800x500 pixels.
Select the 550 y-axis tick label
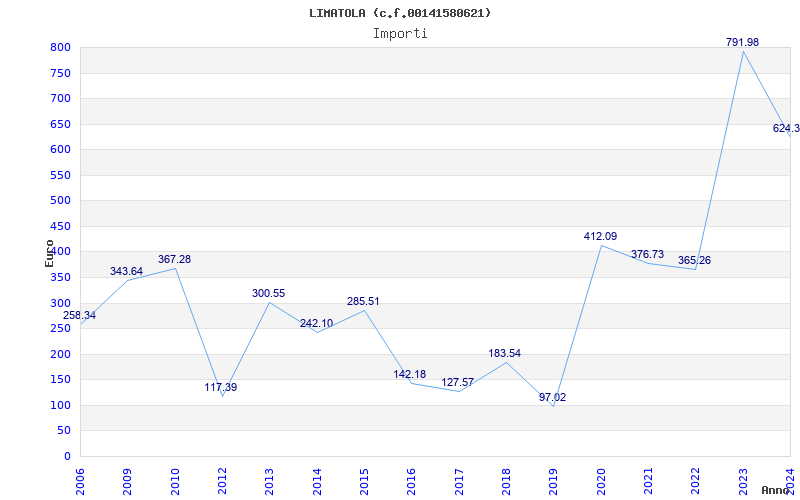tap(60, 176)
